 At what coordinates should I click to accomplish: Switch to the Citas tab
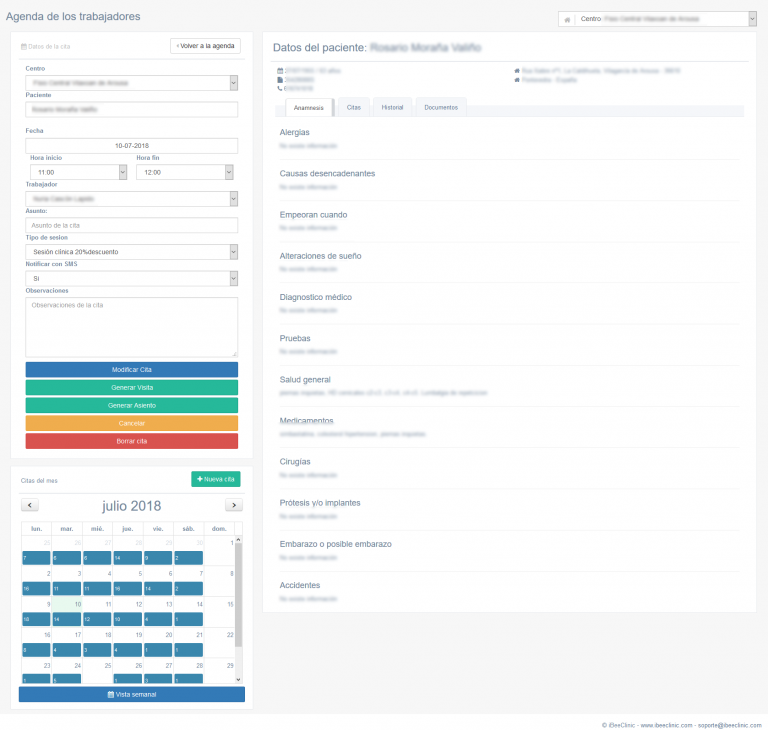[354, 107]
